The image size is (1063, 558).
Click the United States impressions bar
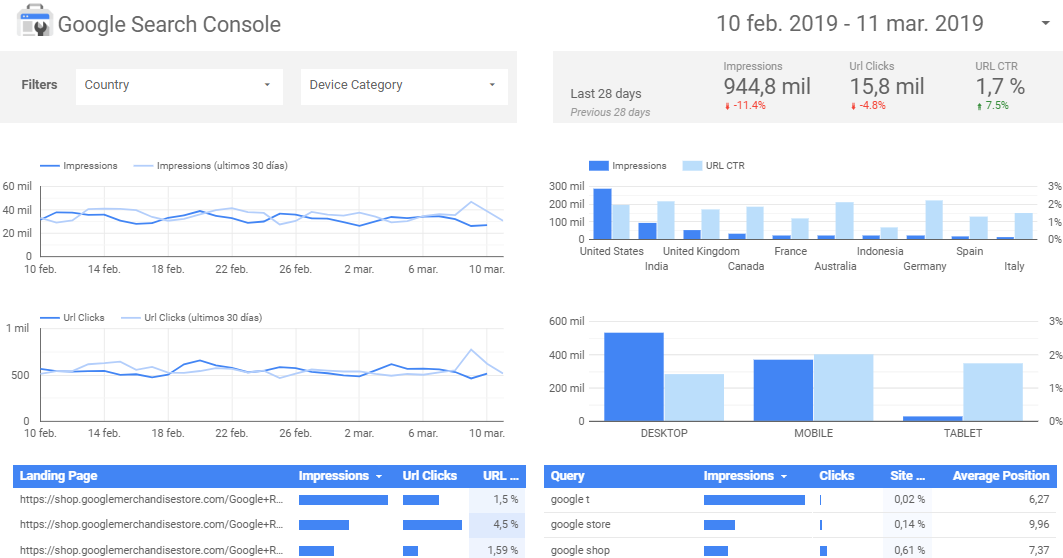[x=603, y=214]
